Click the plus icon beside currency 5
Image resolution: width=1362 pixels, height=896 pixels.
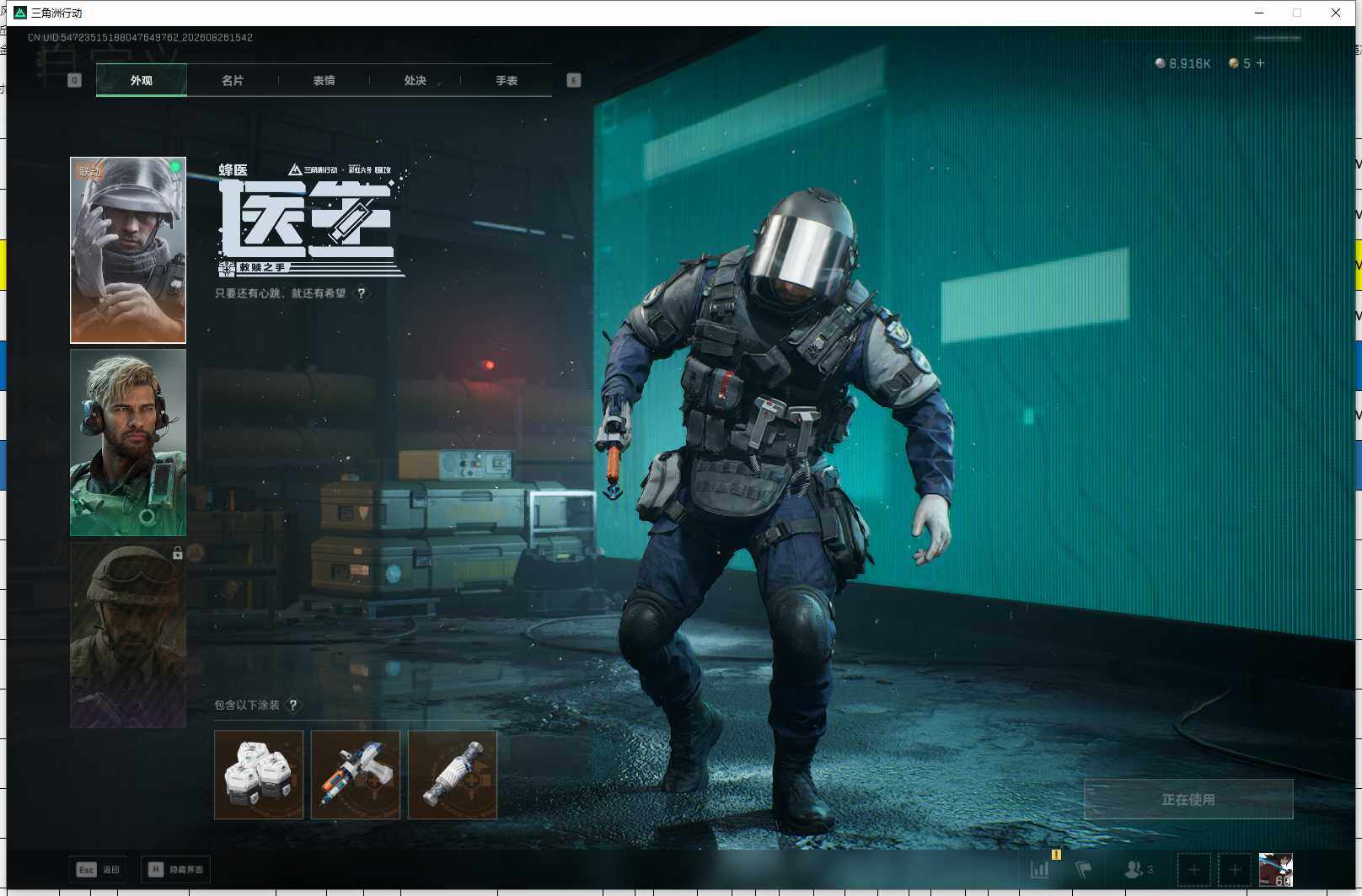(x=1260, y=63)
